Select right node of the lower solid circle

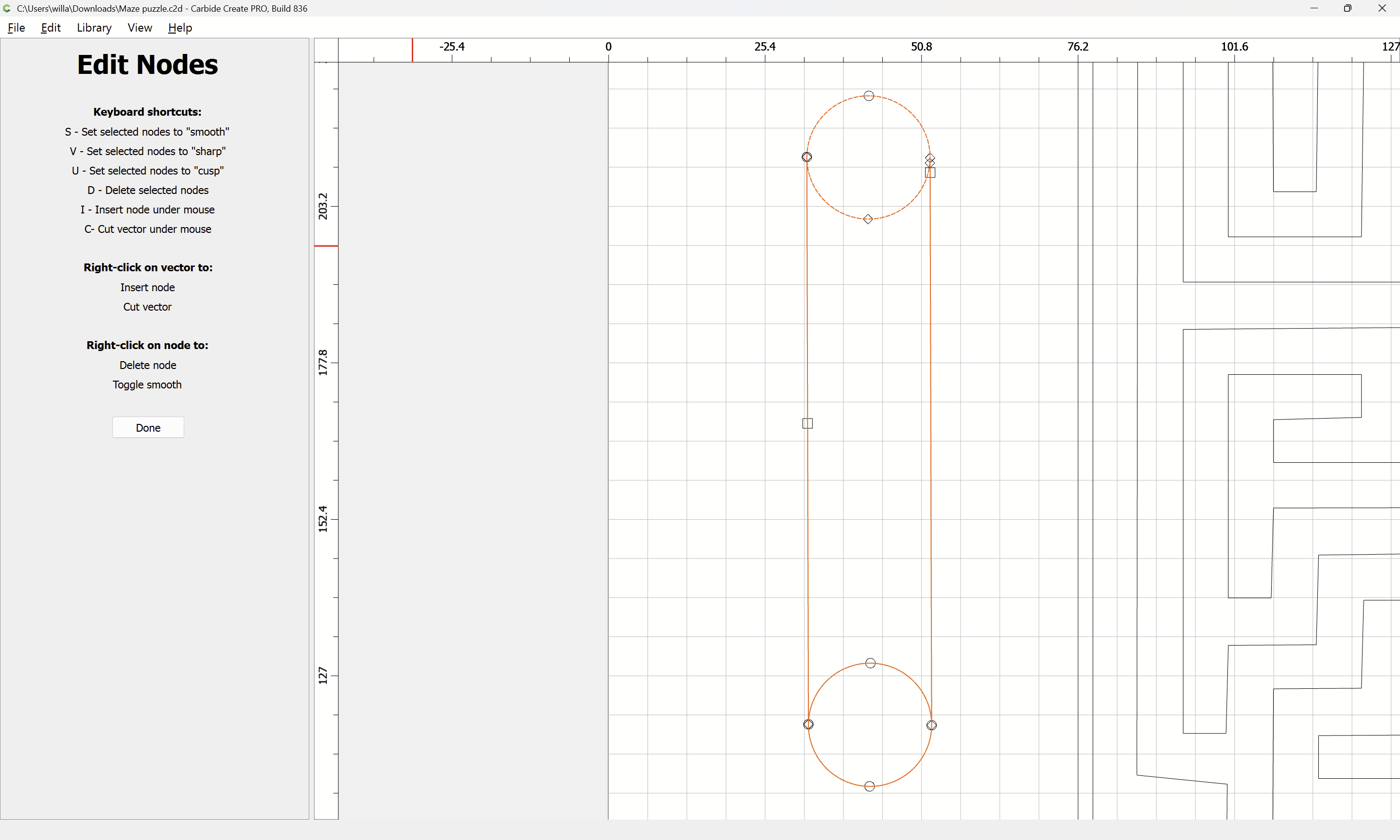coord(931,725)
